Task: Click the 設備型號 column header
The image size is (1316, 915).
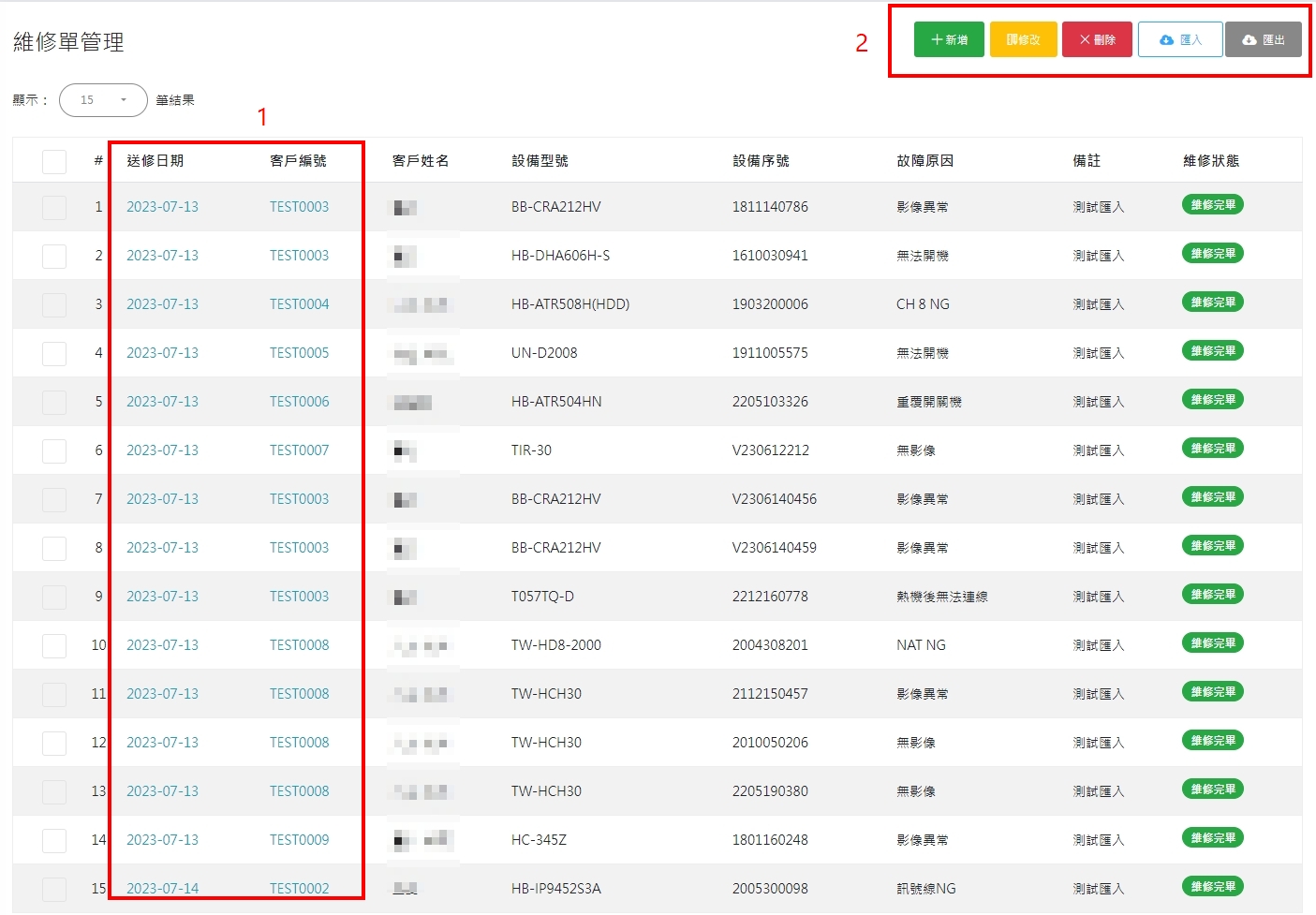Action: click(540, 161)
